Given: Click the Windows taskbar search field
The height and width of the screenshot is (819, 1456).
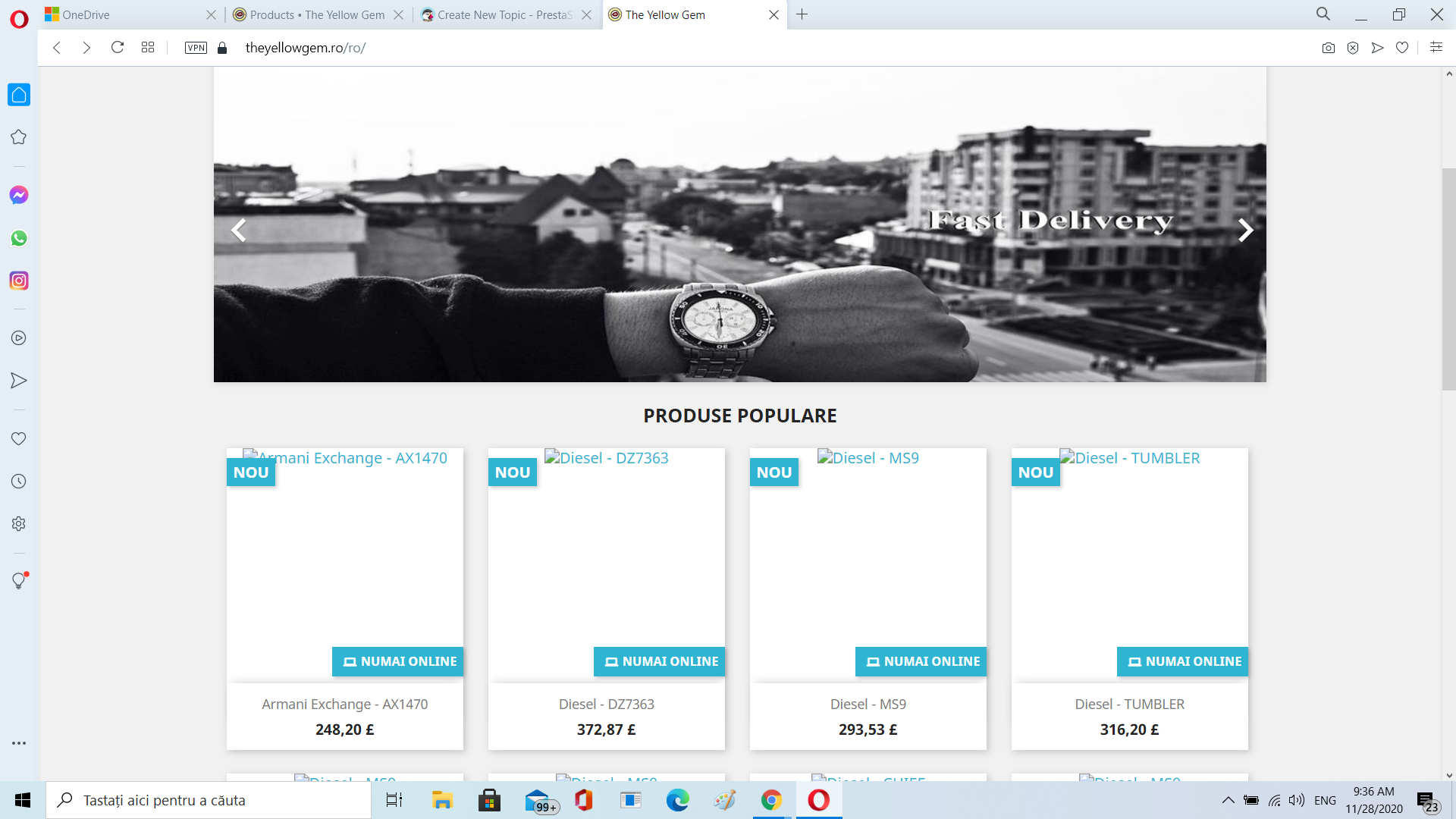Looking at the screenshot, I should pos(209,800).
